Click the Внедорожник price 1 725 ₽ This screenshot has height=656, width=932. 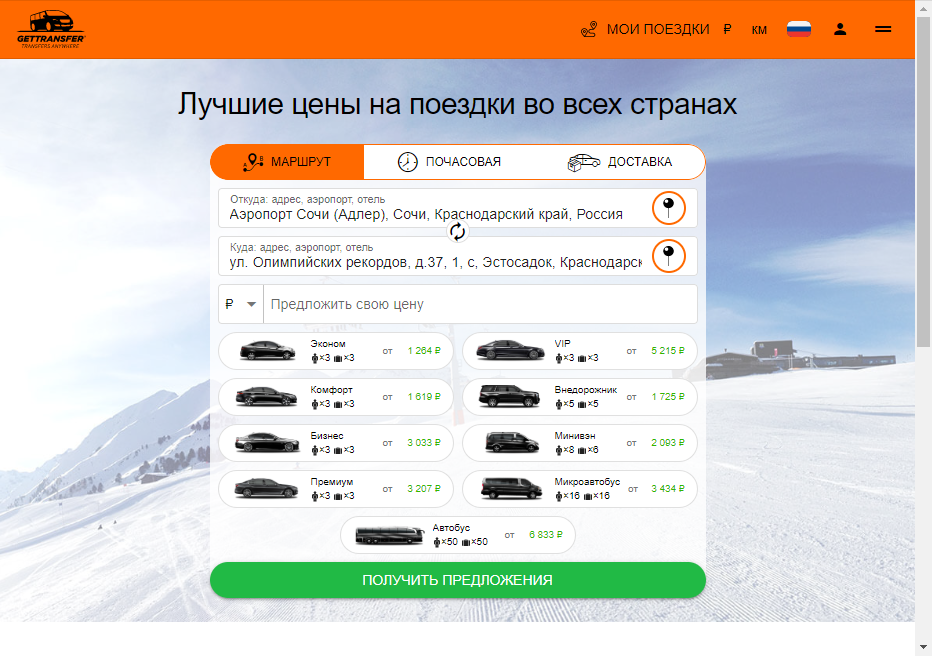point(667,396)
